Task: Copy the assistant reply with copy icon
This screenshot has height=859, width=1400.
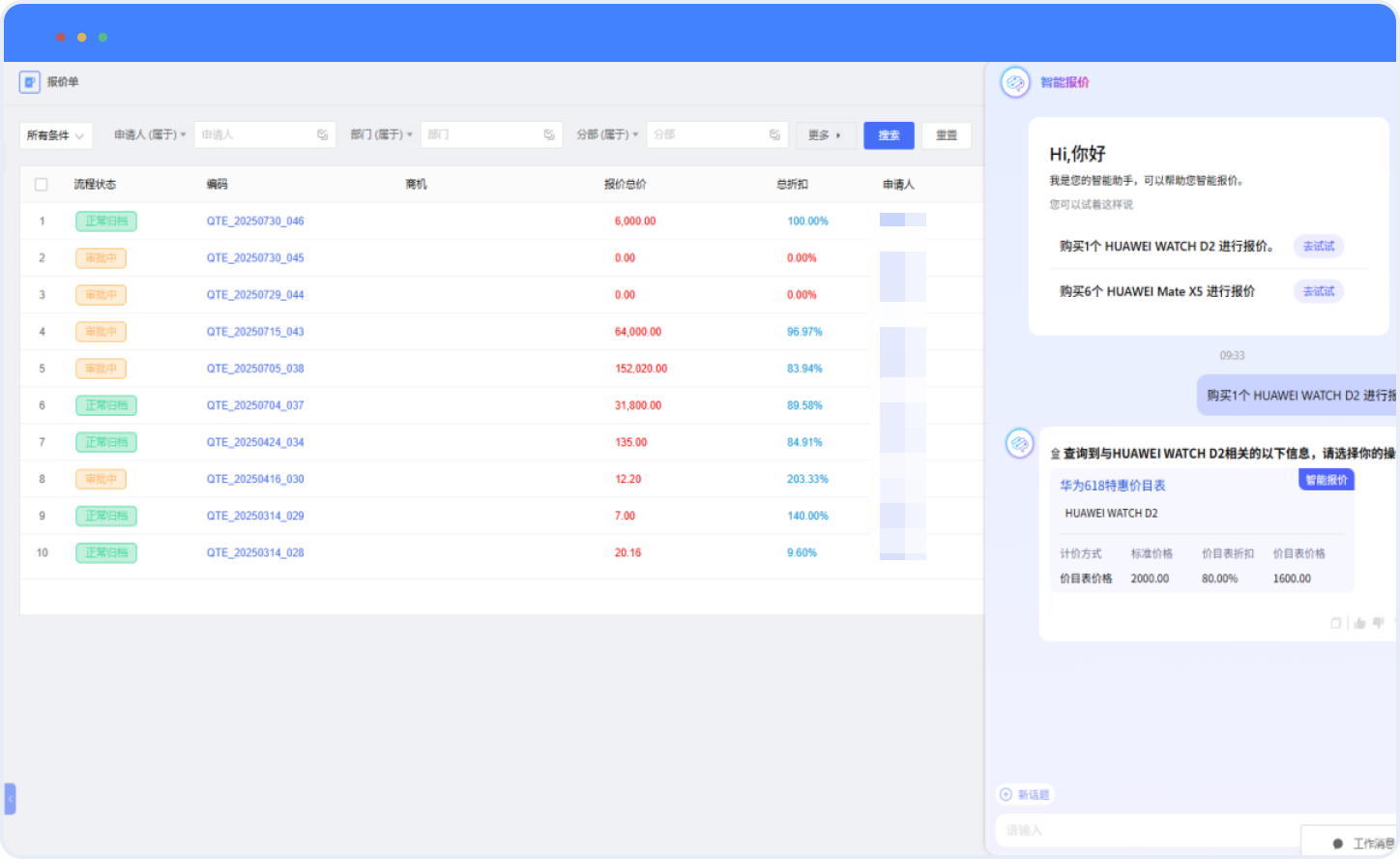Action: [1335, 623]
